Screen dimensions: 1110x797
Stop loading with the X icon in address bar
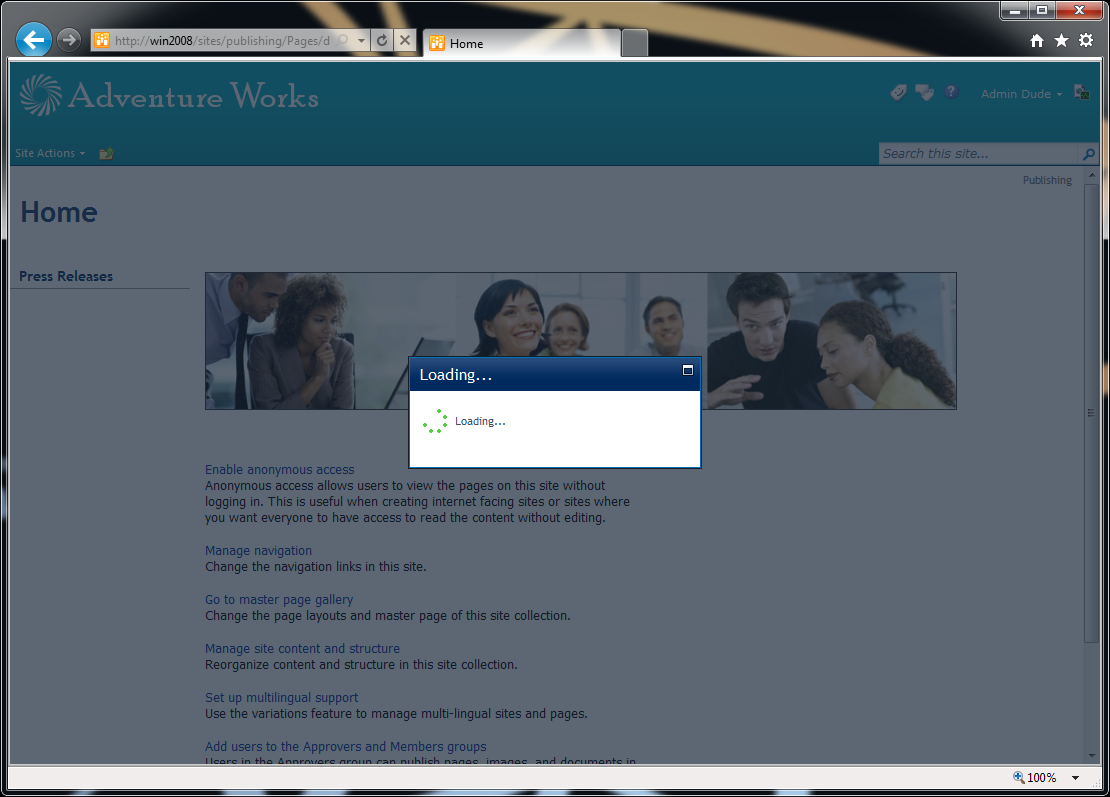(x=405, y=40)
